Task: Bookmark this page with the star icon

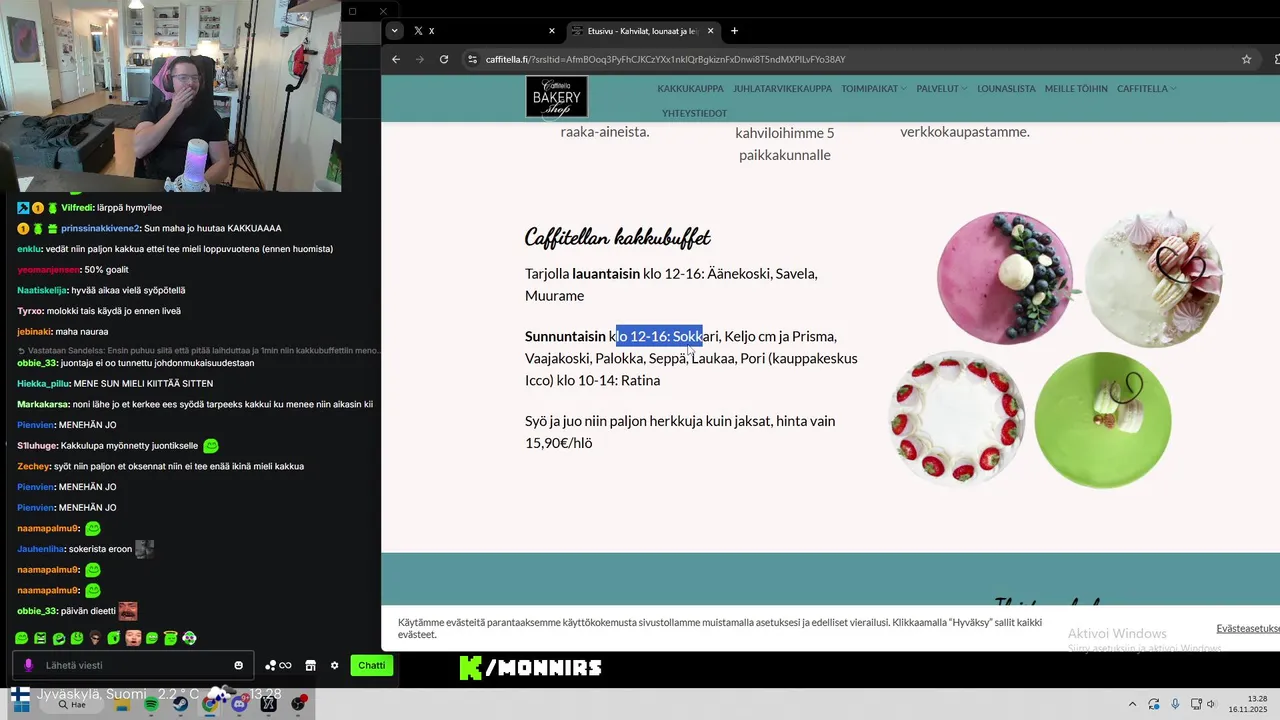Action: pos(1246,59)
